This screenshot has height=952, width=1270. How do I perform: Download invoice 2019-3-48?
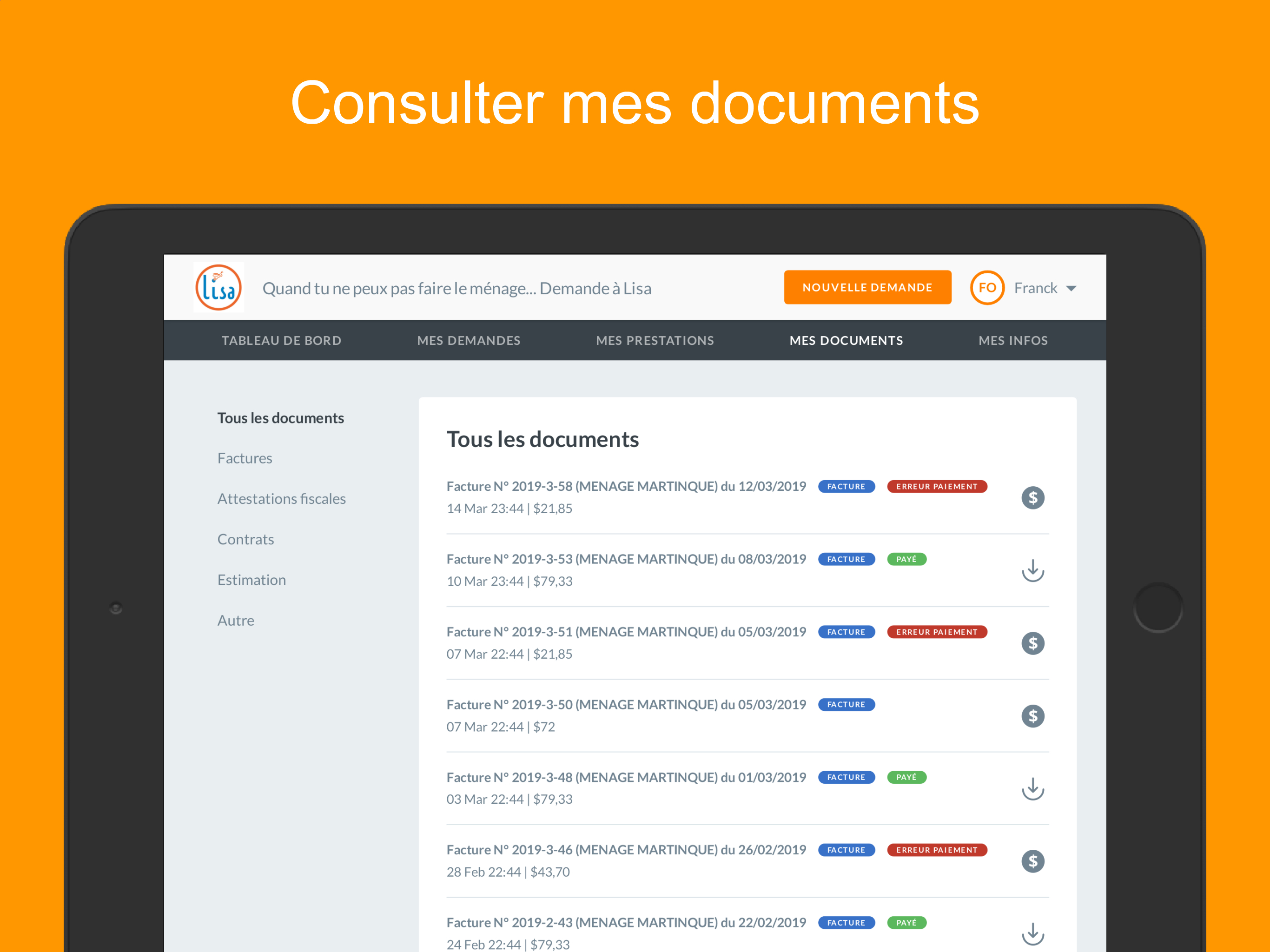pyautogui.click(x=1032, y=788)
